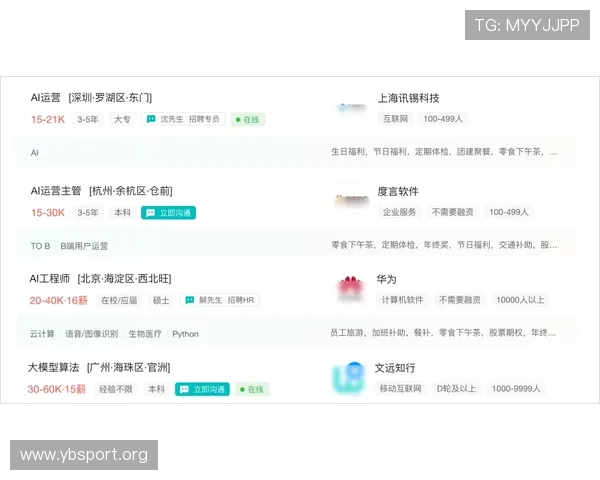Image resolution: width=600 pixels, height=480 pixels.
Task: Click 沈先生 招聘专员 recruiter tag
Action: pos(183,119)
